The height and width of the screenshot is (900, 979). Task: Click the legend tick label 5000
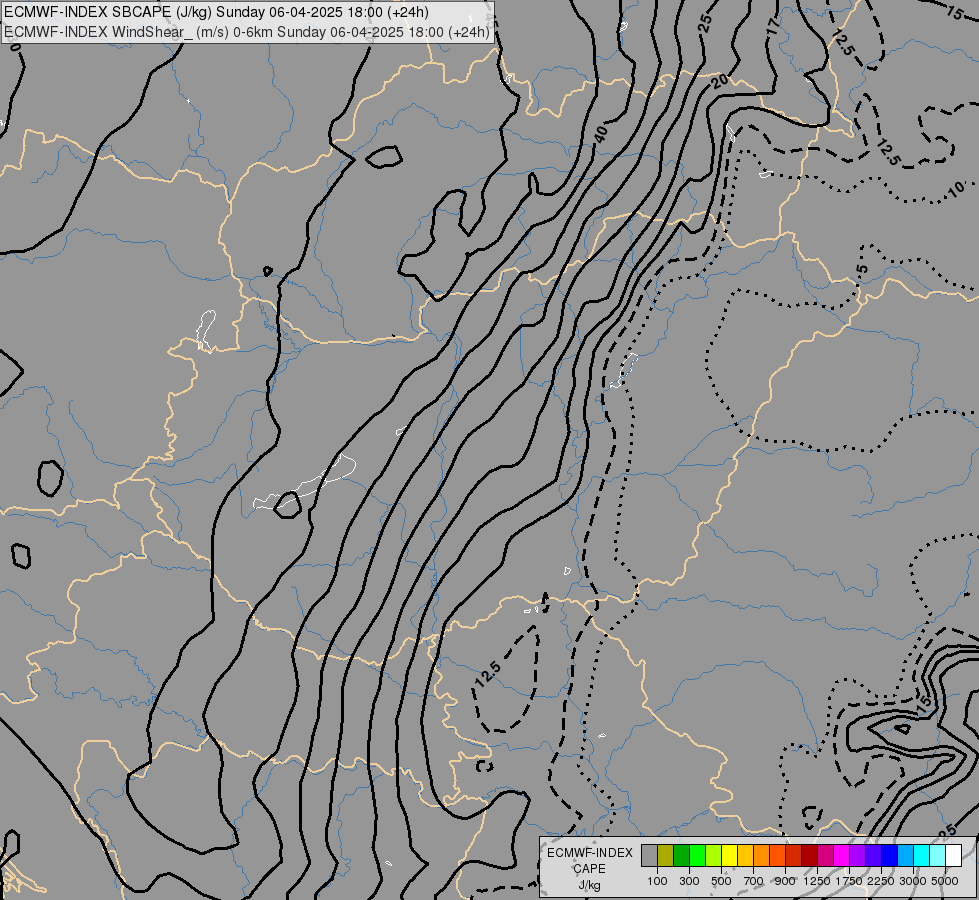(945, 881)
